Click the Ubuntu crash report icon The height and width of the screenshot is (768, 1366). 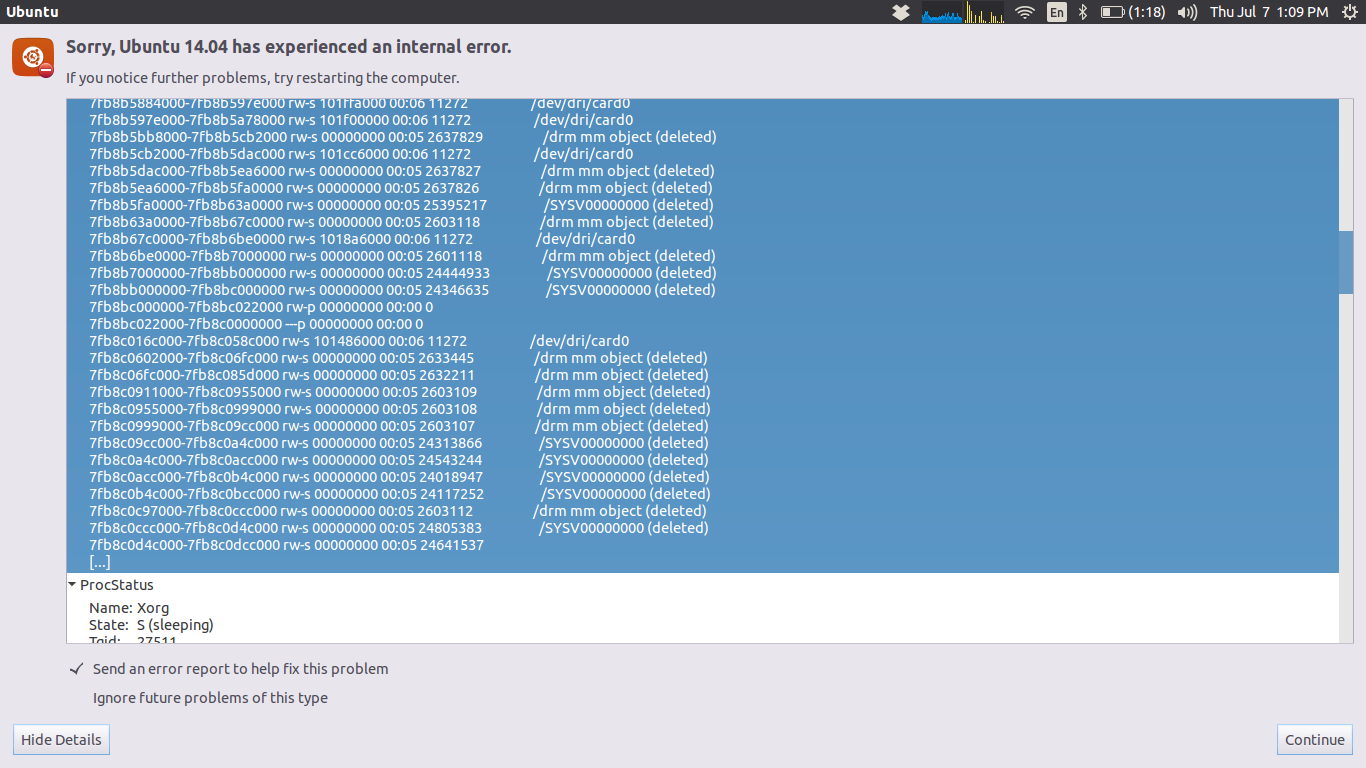[x=33, y=57]
